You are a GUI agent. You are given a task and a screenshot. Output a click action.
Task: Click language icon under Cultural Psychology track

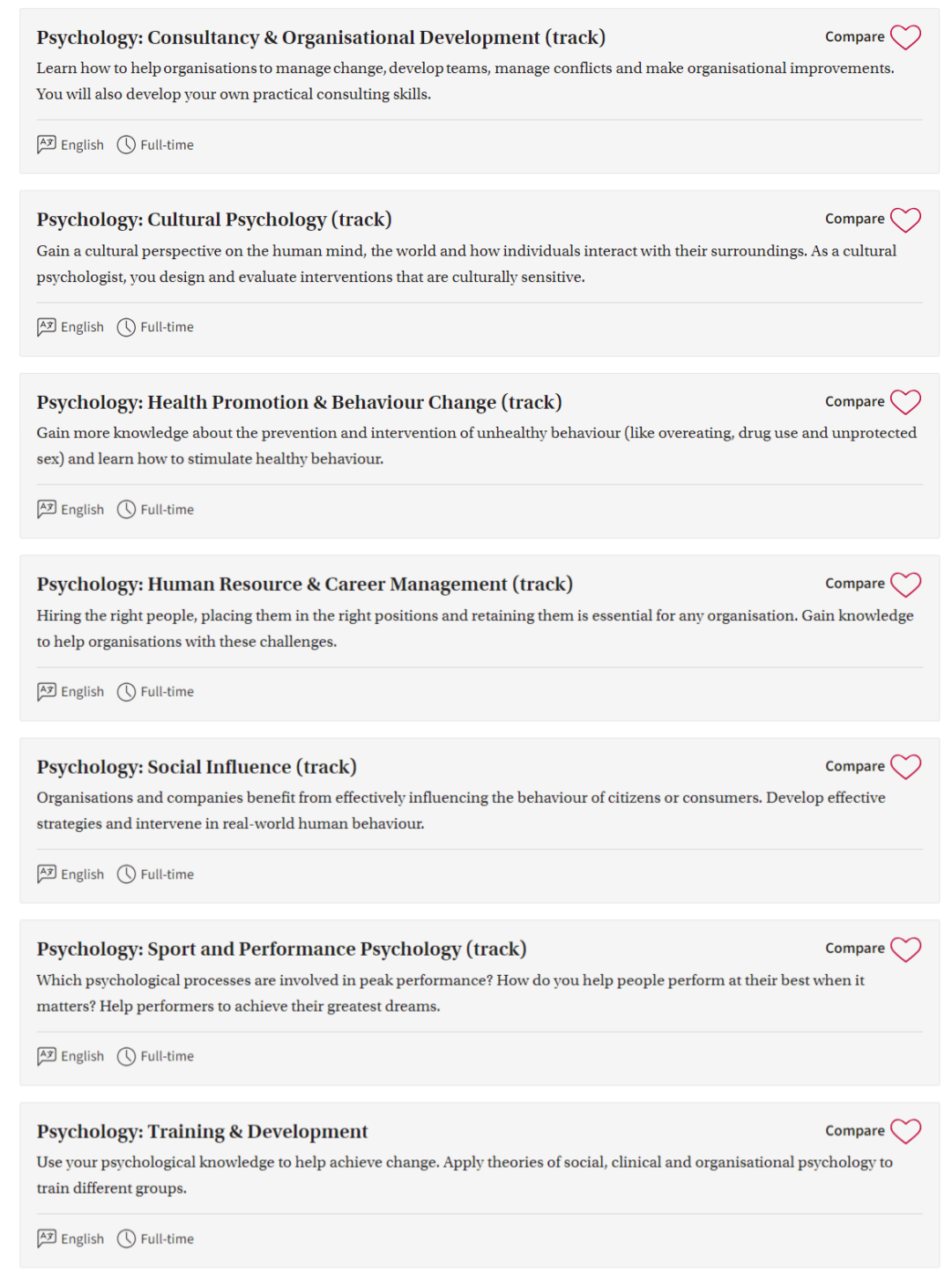point(47,327)
